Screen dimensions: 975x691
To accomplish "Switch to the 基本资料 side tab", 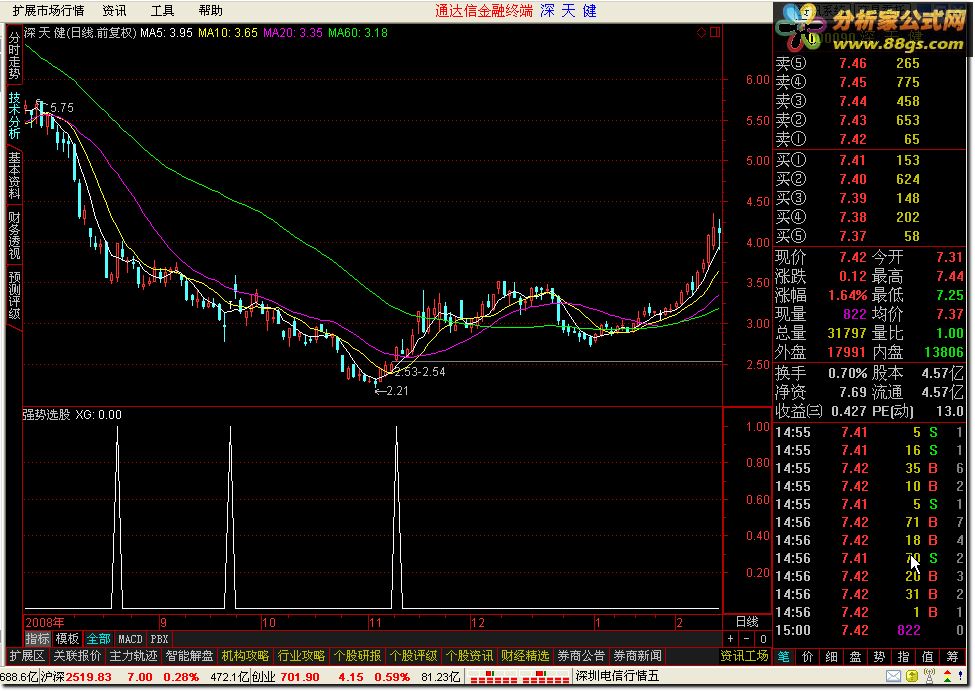I will pos(14,175).
